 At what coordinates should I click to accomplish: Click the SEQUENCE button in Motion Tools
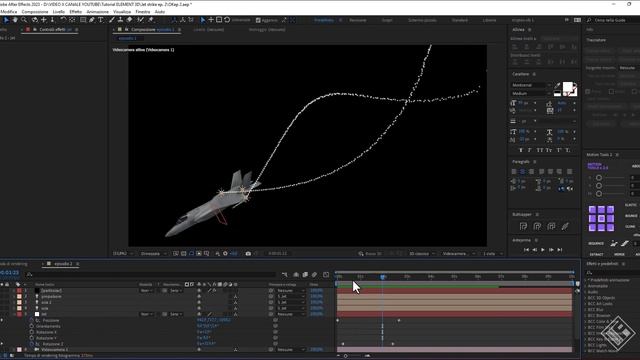(596, 244)
